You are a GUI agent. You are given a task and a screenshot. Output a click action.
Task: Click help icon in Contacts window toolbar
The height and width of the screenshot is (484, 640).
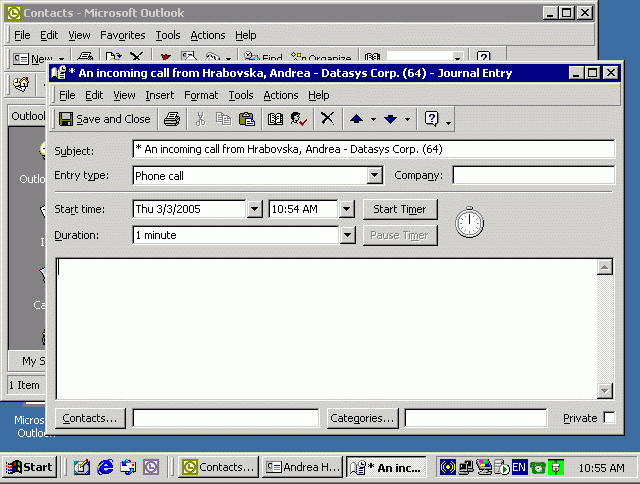click(483, 57)
